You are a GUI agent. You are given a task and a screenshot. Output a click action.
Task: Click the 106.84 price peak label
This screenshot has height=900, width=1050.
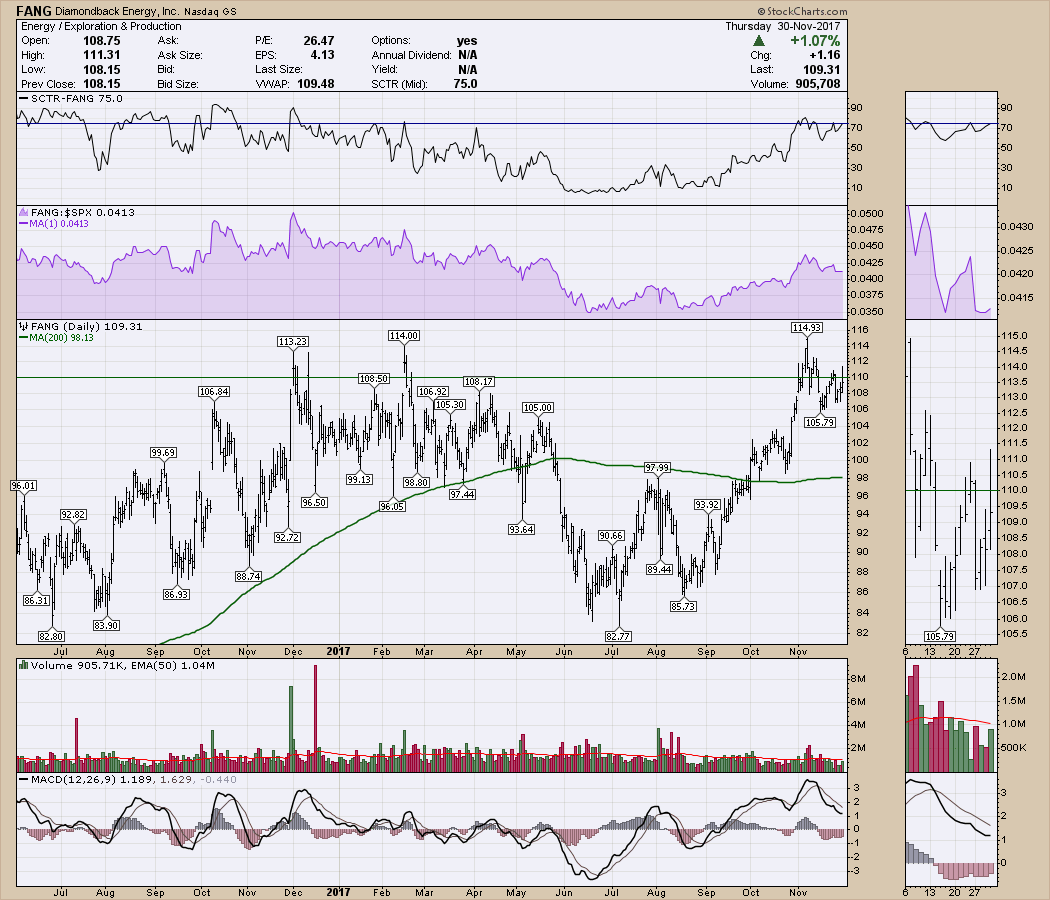(214, 392)
